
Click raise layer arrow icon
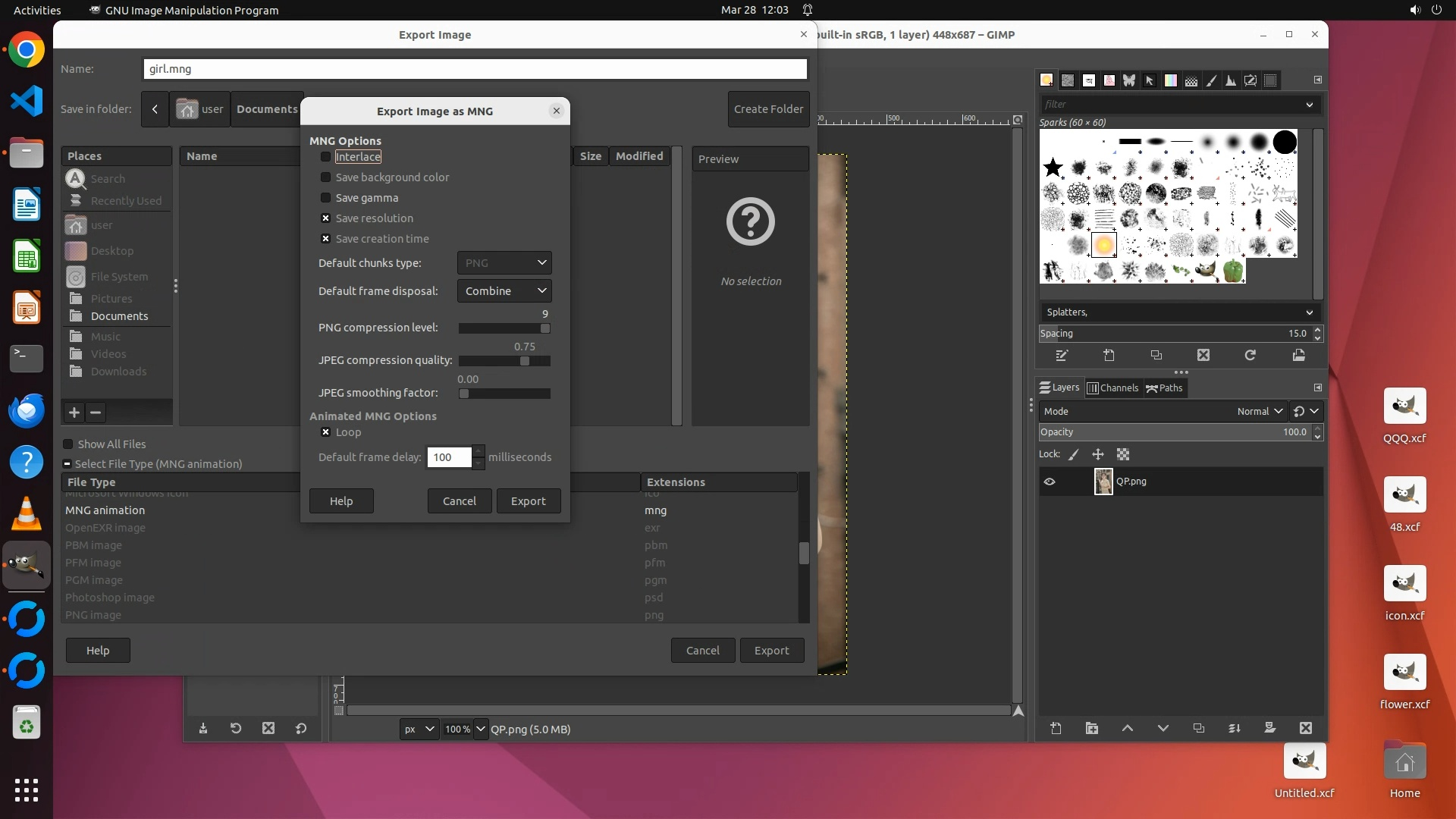point(1127,728)
